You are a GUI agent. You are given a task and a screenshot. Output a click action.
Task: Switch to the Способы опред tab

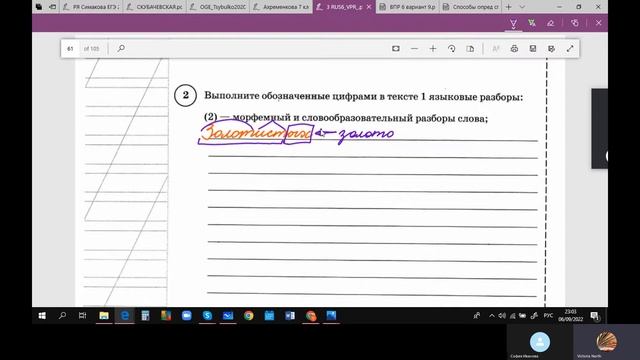click(x=471, y=7)
